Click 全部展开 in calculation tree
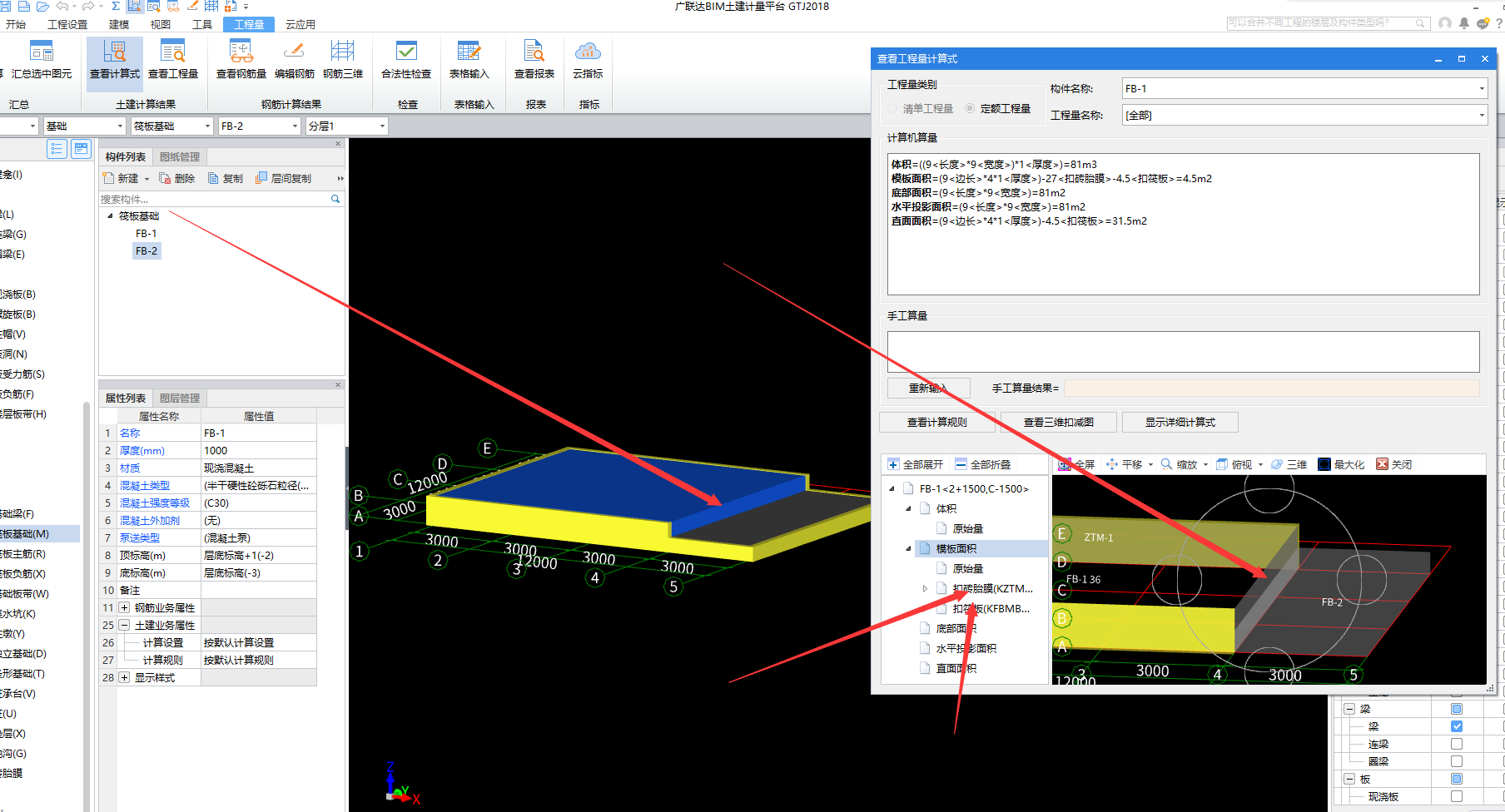 (x=916, y=464)
